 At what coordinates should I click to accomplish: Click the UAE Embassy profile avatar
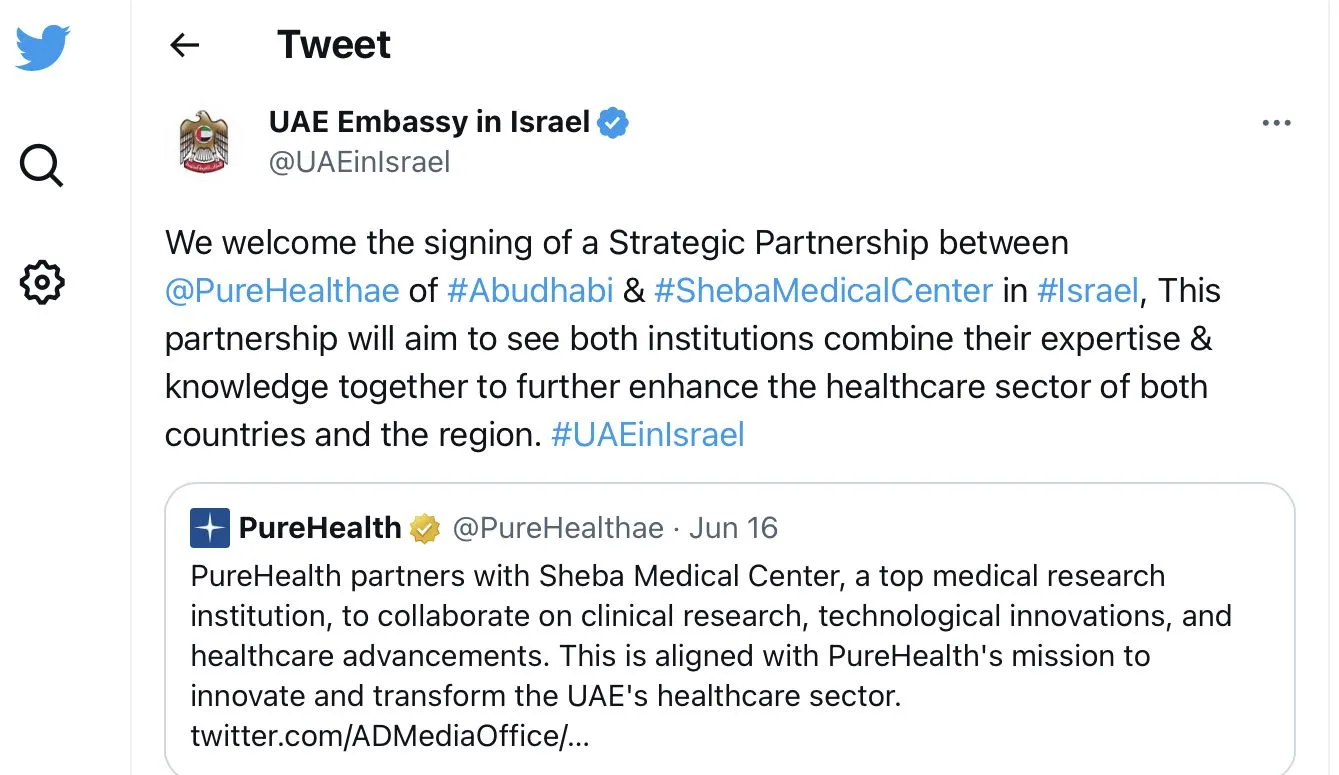tap(204, 141)
